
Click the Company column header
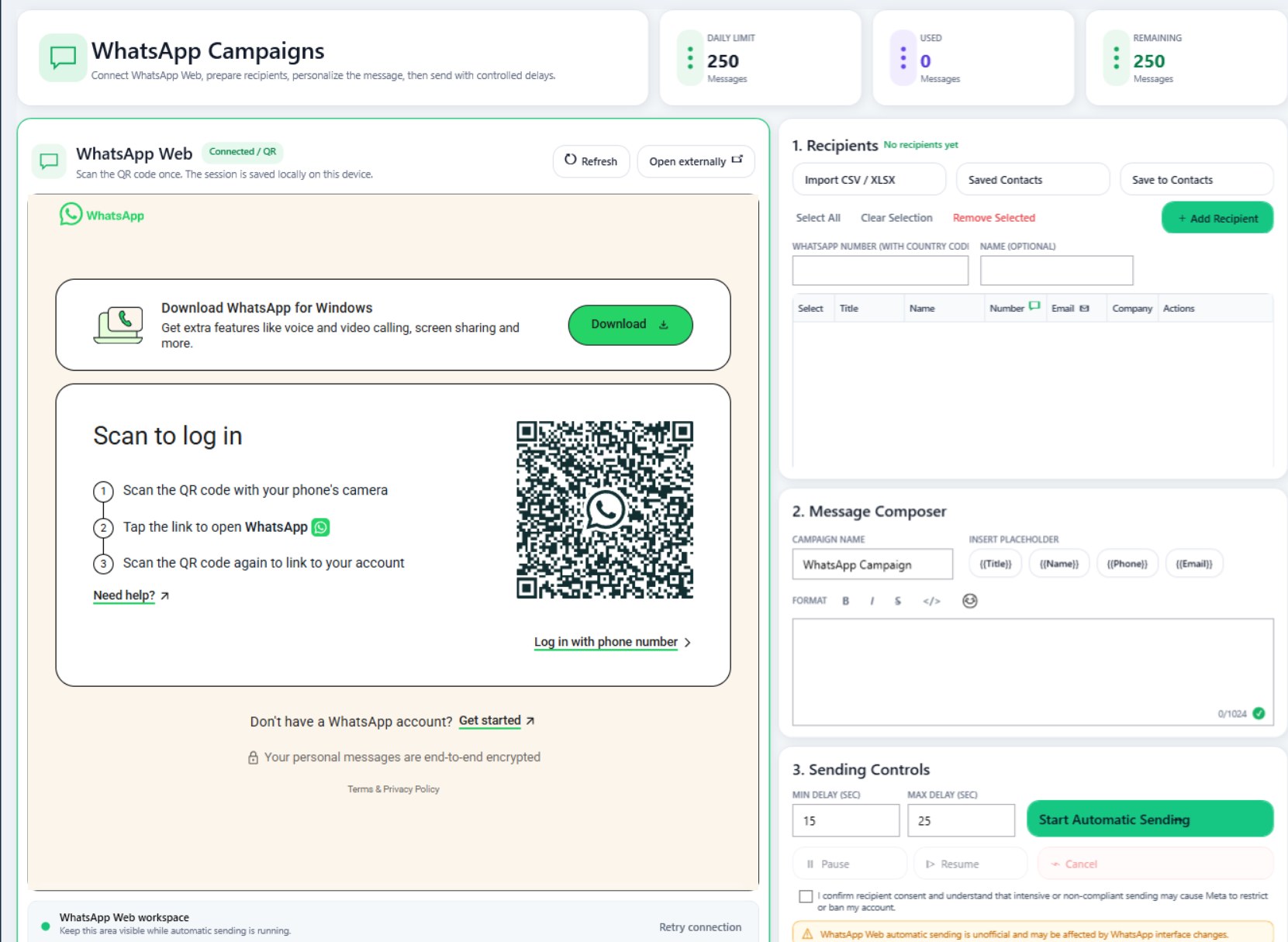1132,309
